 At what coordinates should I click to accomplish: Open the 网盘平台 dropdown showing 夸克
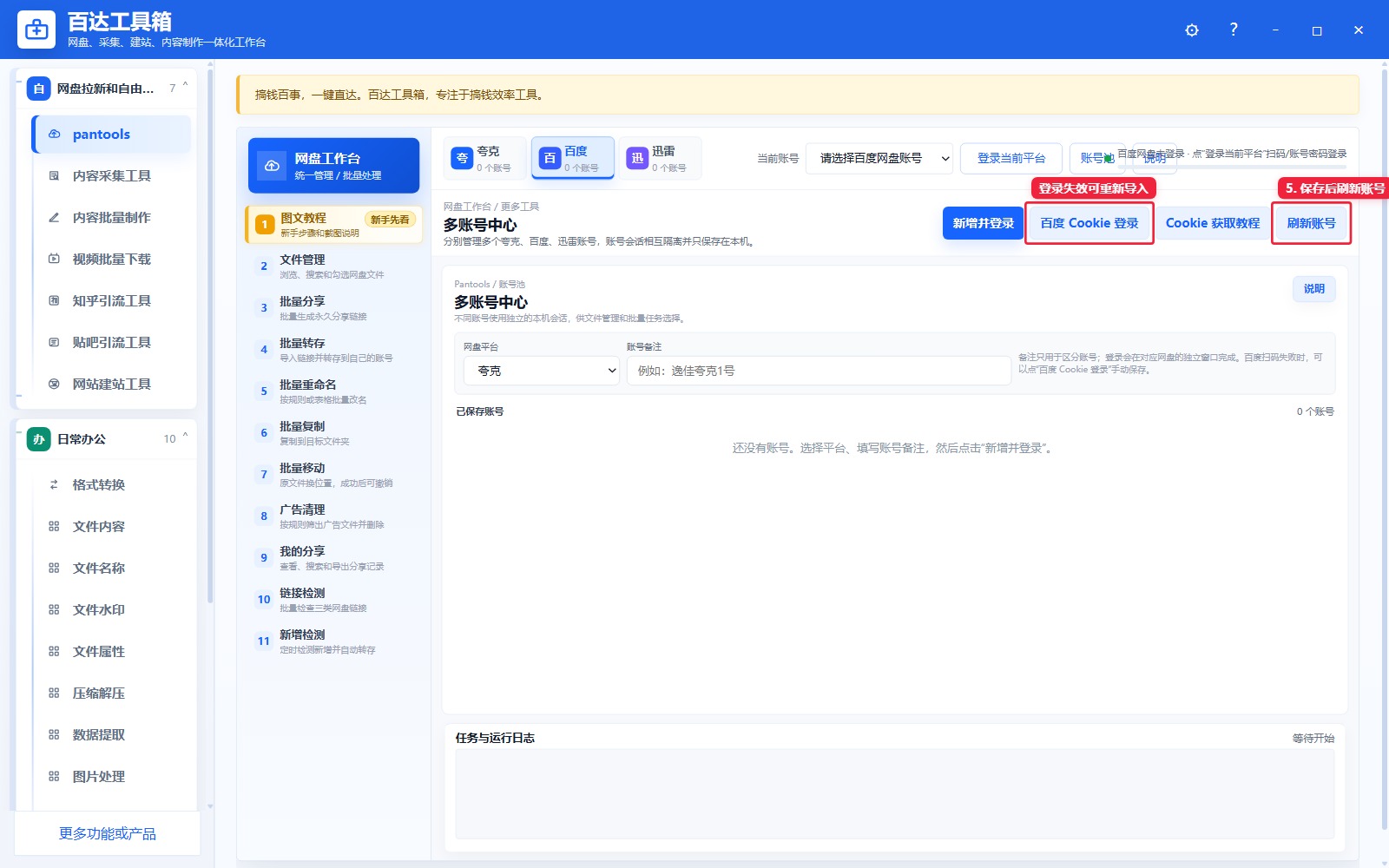[x=542, y=371]
